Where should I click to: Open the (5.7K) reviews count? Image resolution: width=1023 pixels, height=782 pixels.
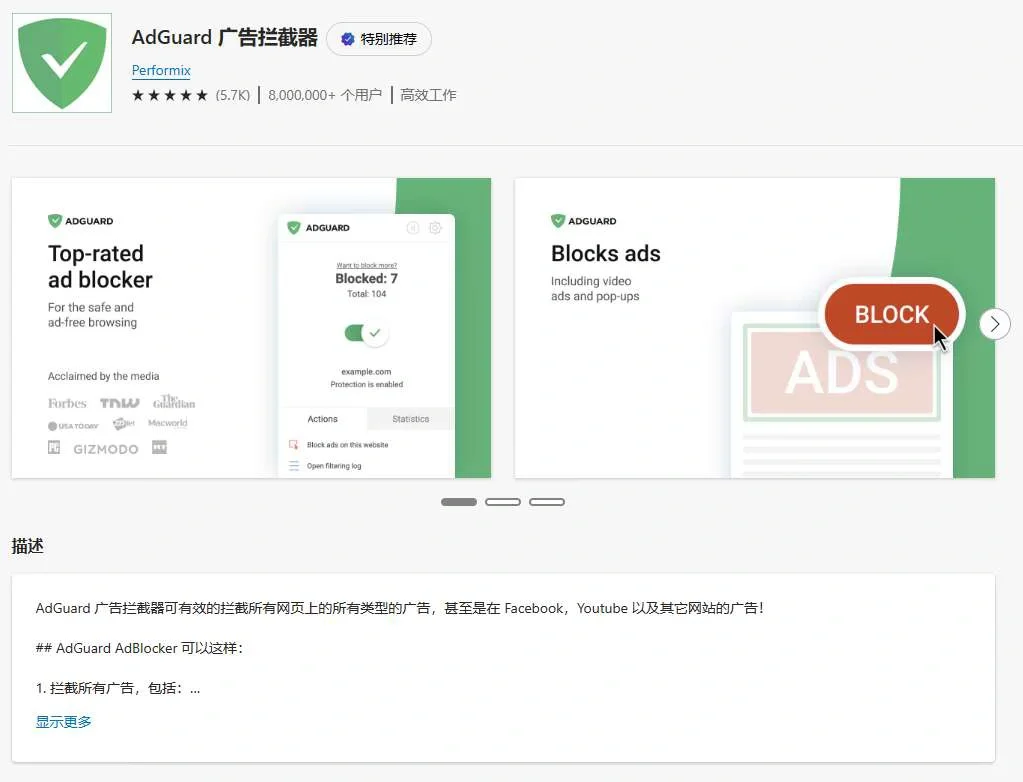pos(233,96)
